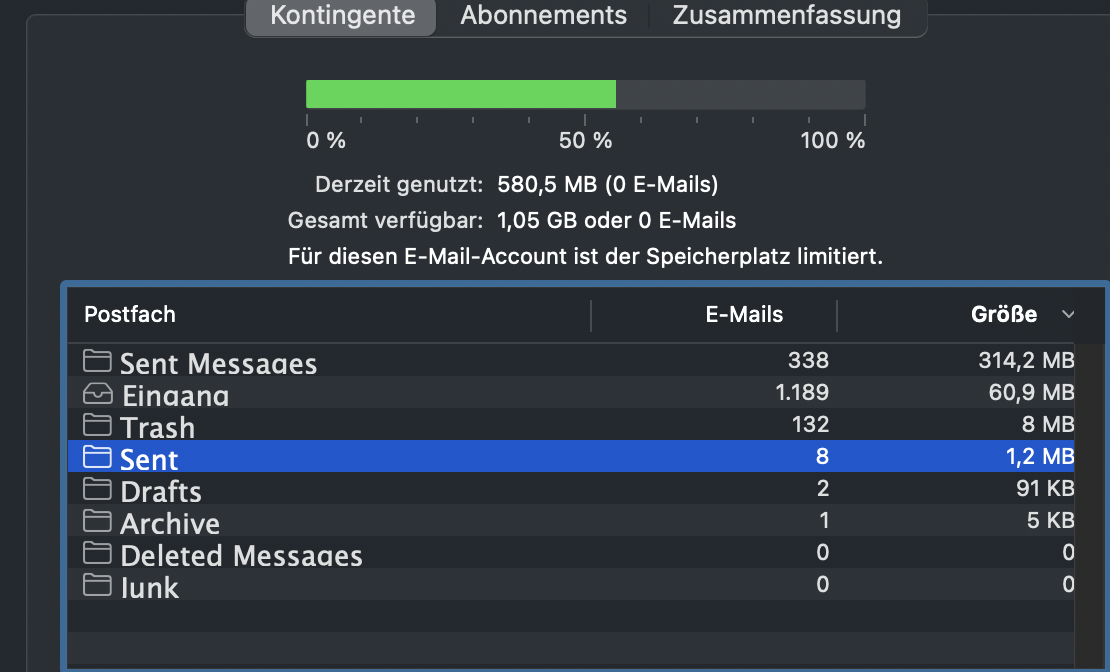Image resolution: width=1110 pixels, height=672 pixels.
Task: Click the highlighted Sent folder icon
Action: (96, 457)
